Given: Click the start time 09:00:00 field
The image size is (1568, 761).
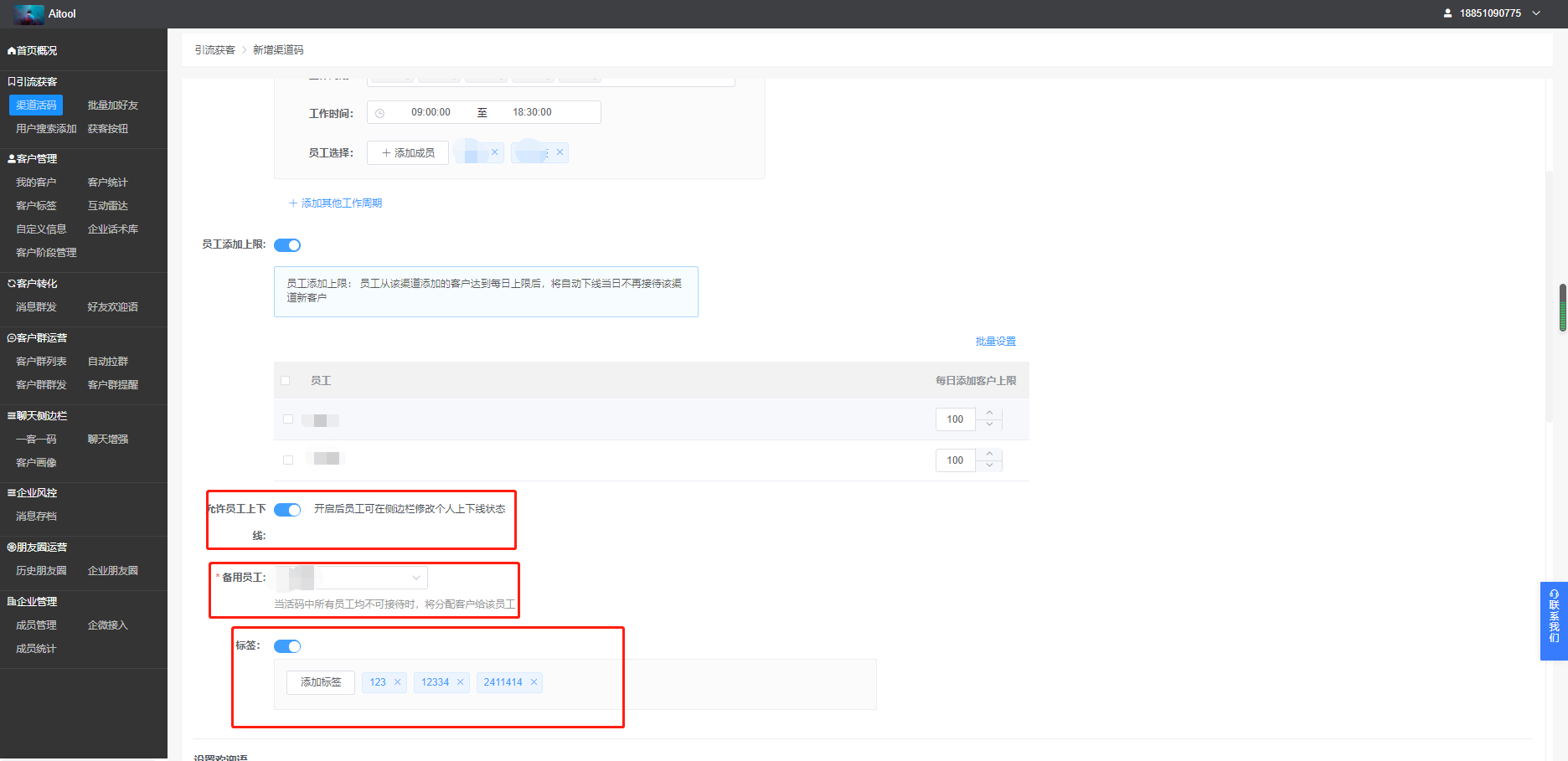Looking at the screenshot, I should pyautogui.click(x=431, y=112).
